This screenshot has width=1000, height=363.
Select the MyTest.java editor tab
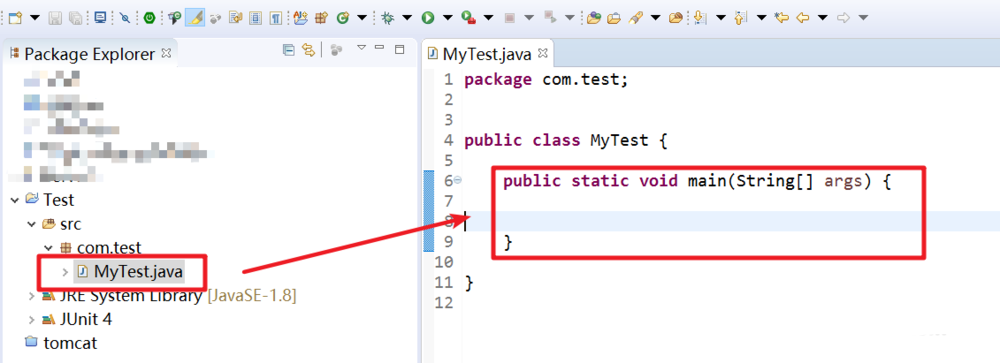(x=487, y=54)
